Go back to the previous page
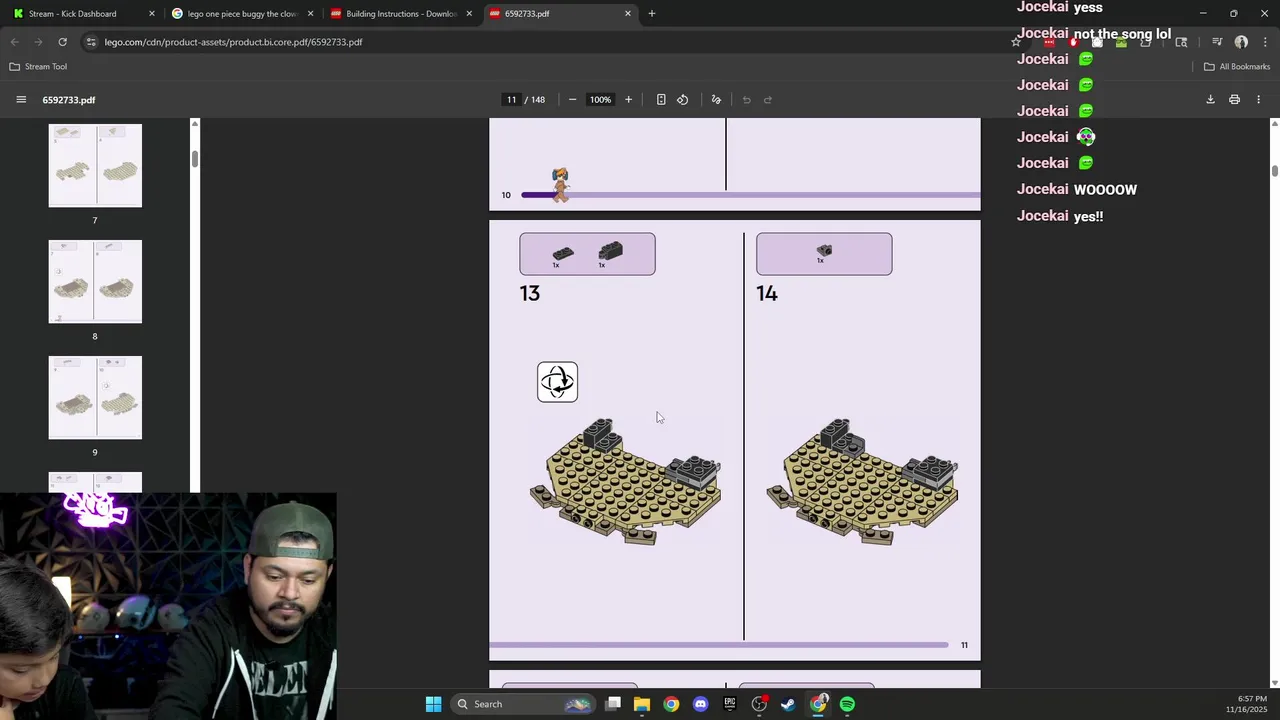Screen dimensions: 1280x720 [x=14, y=42]
